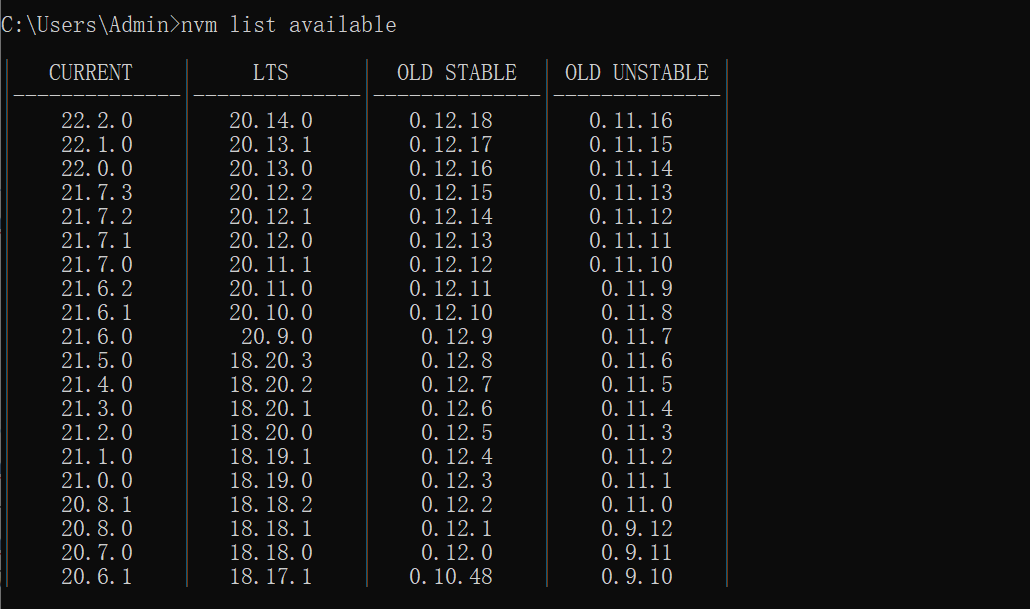Select the OLD STABLE column header

point(457,72)
